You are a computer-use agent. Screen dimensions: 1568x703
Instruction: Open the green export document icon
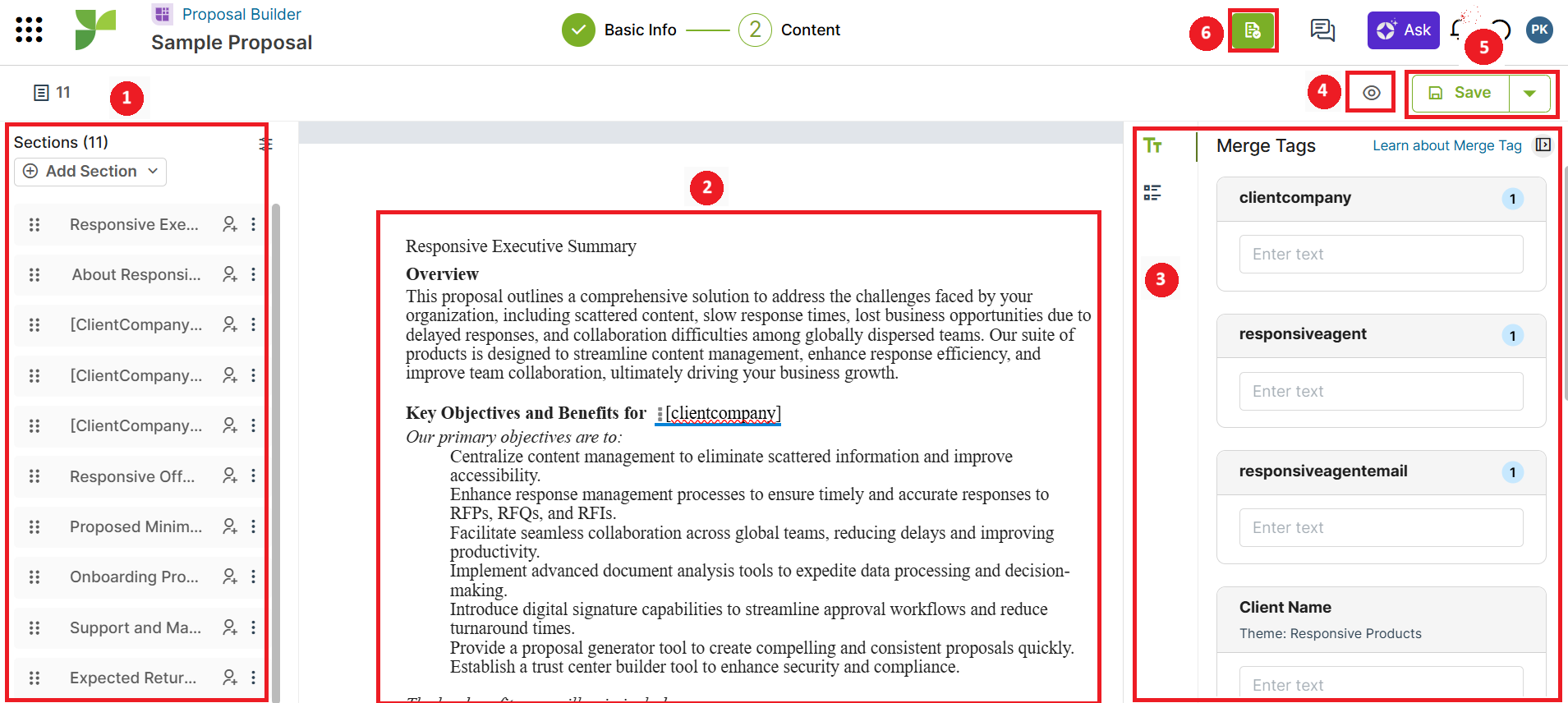click(x=1253, y=30)
